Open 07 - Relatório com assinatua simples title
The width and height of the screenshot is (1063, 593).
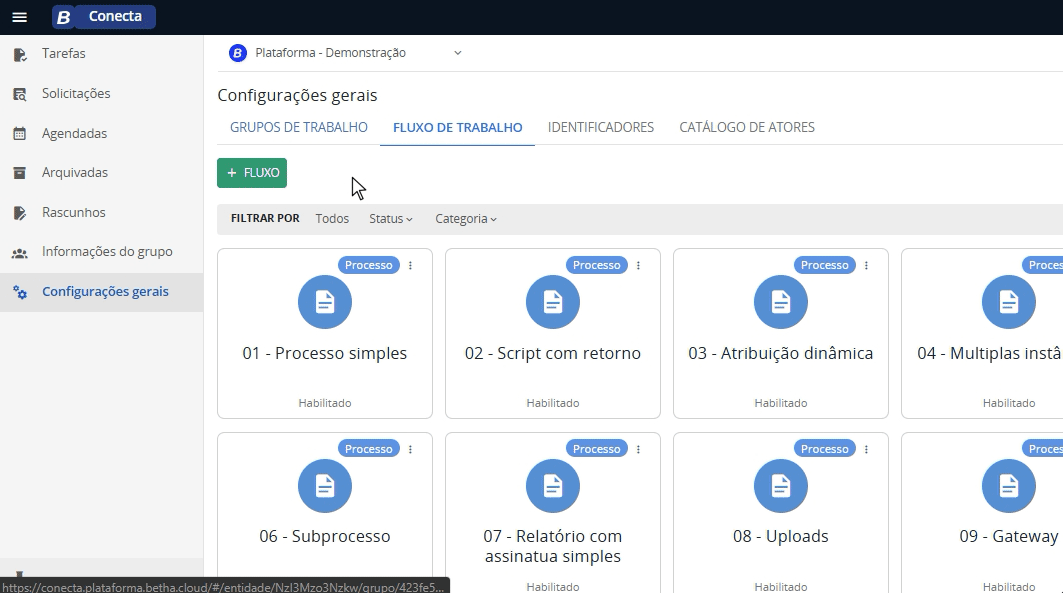coord(553,547)
